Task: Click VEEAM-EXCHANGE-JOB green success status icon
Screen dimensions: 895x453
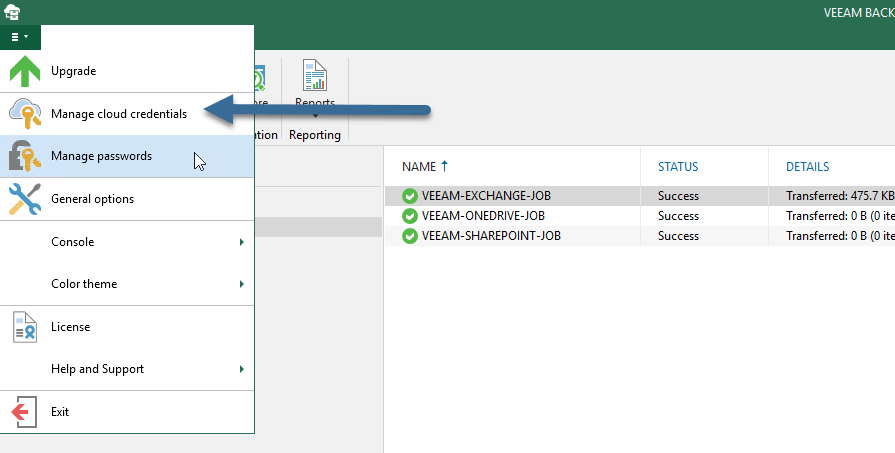Action: 410,196
